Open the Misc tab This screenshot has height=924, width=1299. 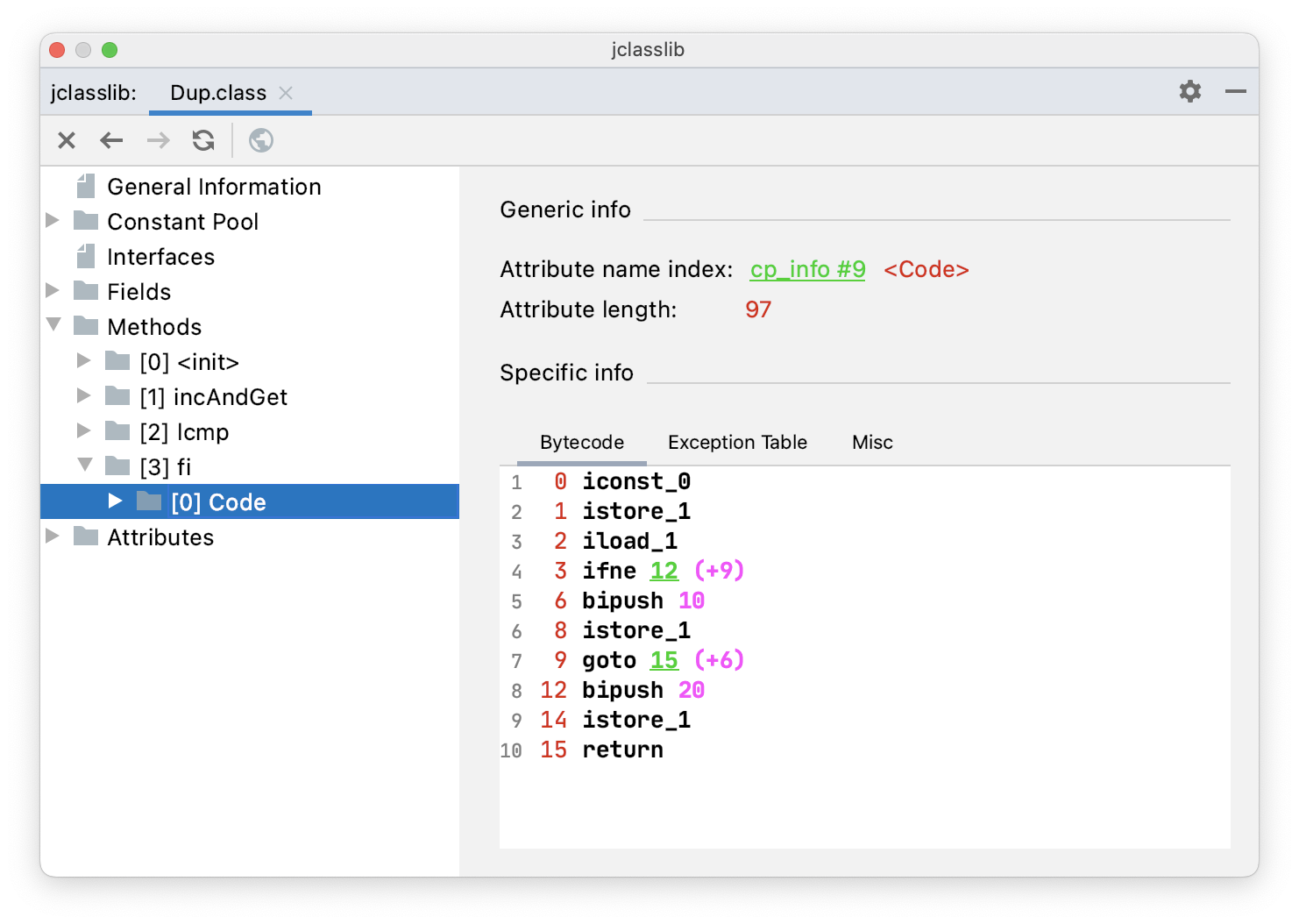click(x=872, y=443)
